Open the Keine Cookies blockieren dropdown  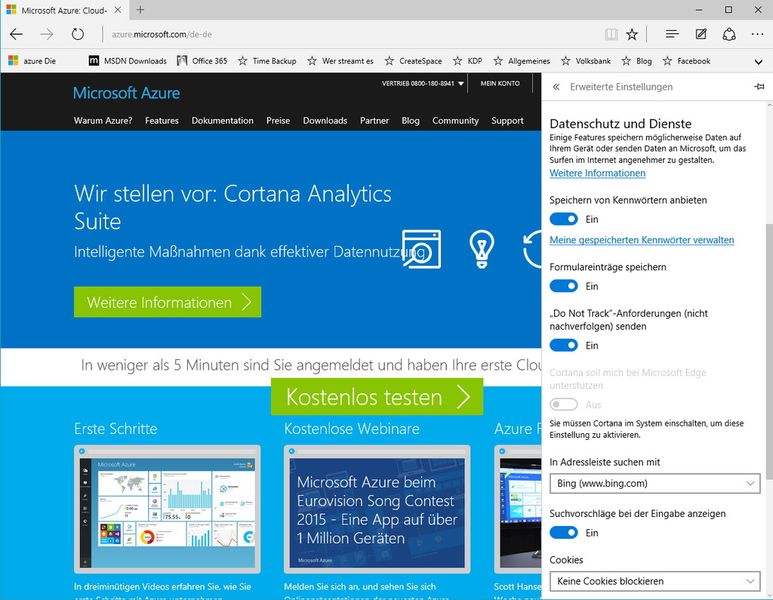(x=655, y=581)
